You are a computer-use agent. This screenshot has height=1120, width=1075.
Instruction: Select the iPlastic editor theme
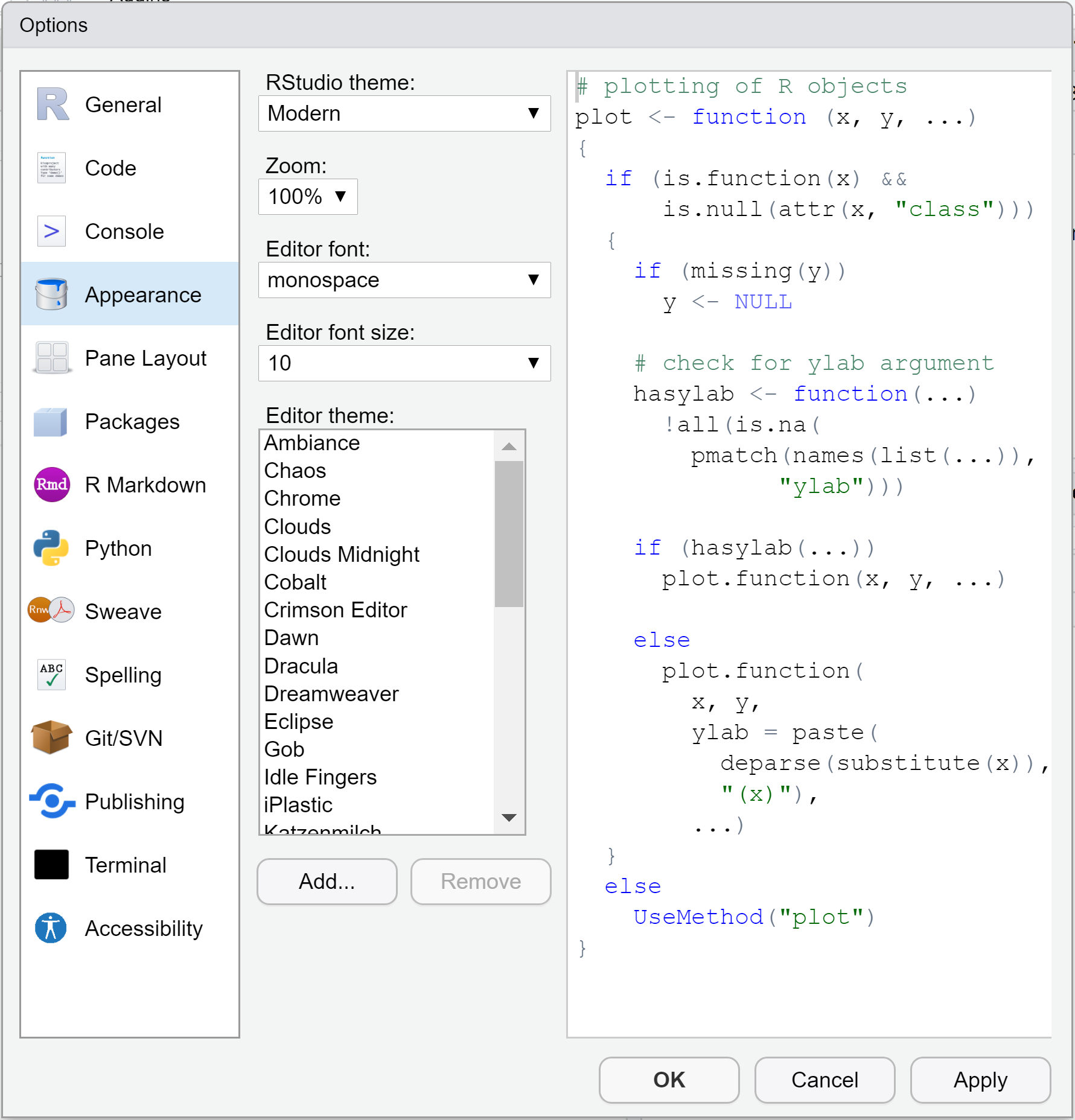pyautogui.click(x=377, y=805)
